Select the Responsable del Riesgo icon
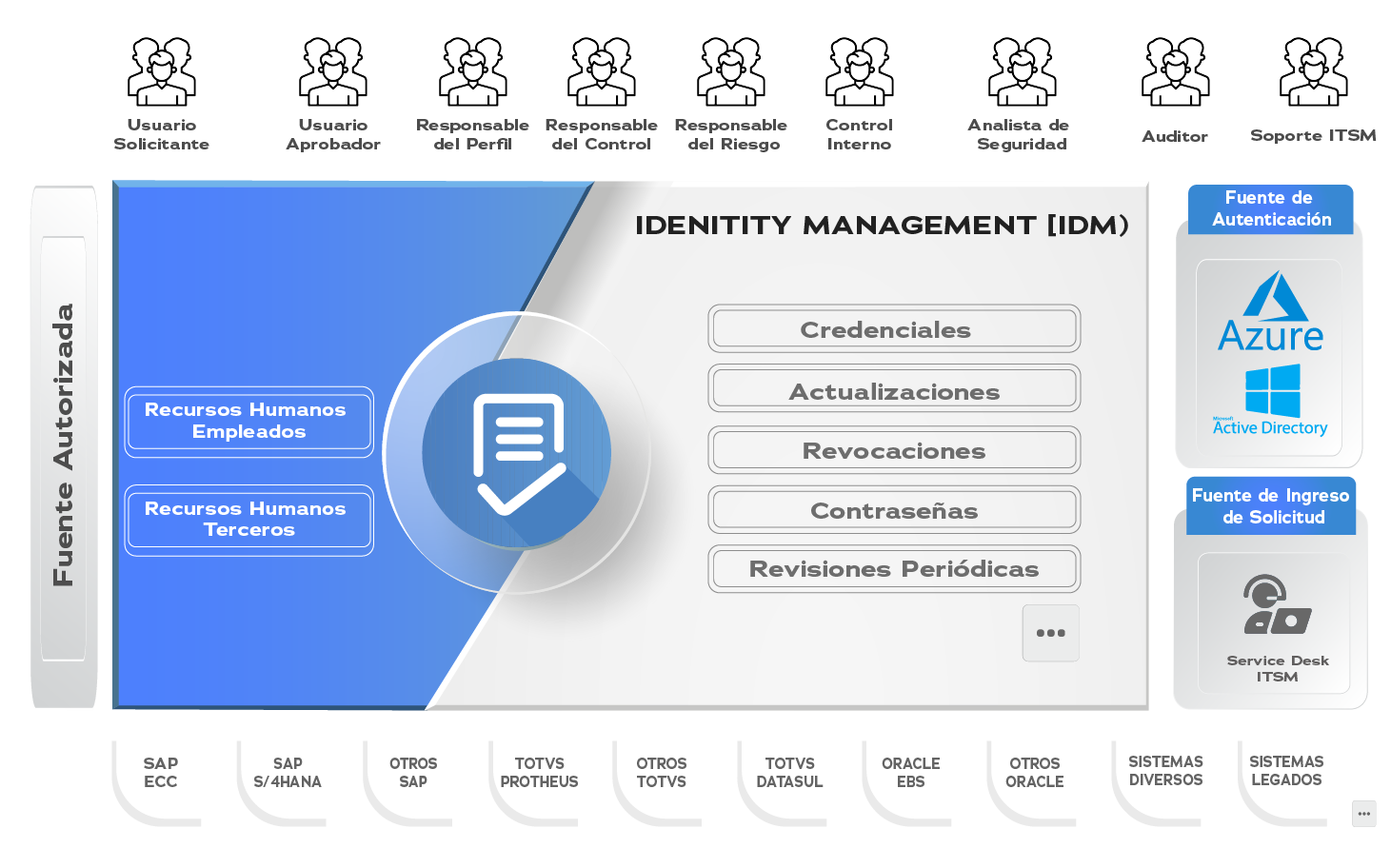This screenshot has height=868, width=1391. [731, 71]
